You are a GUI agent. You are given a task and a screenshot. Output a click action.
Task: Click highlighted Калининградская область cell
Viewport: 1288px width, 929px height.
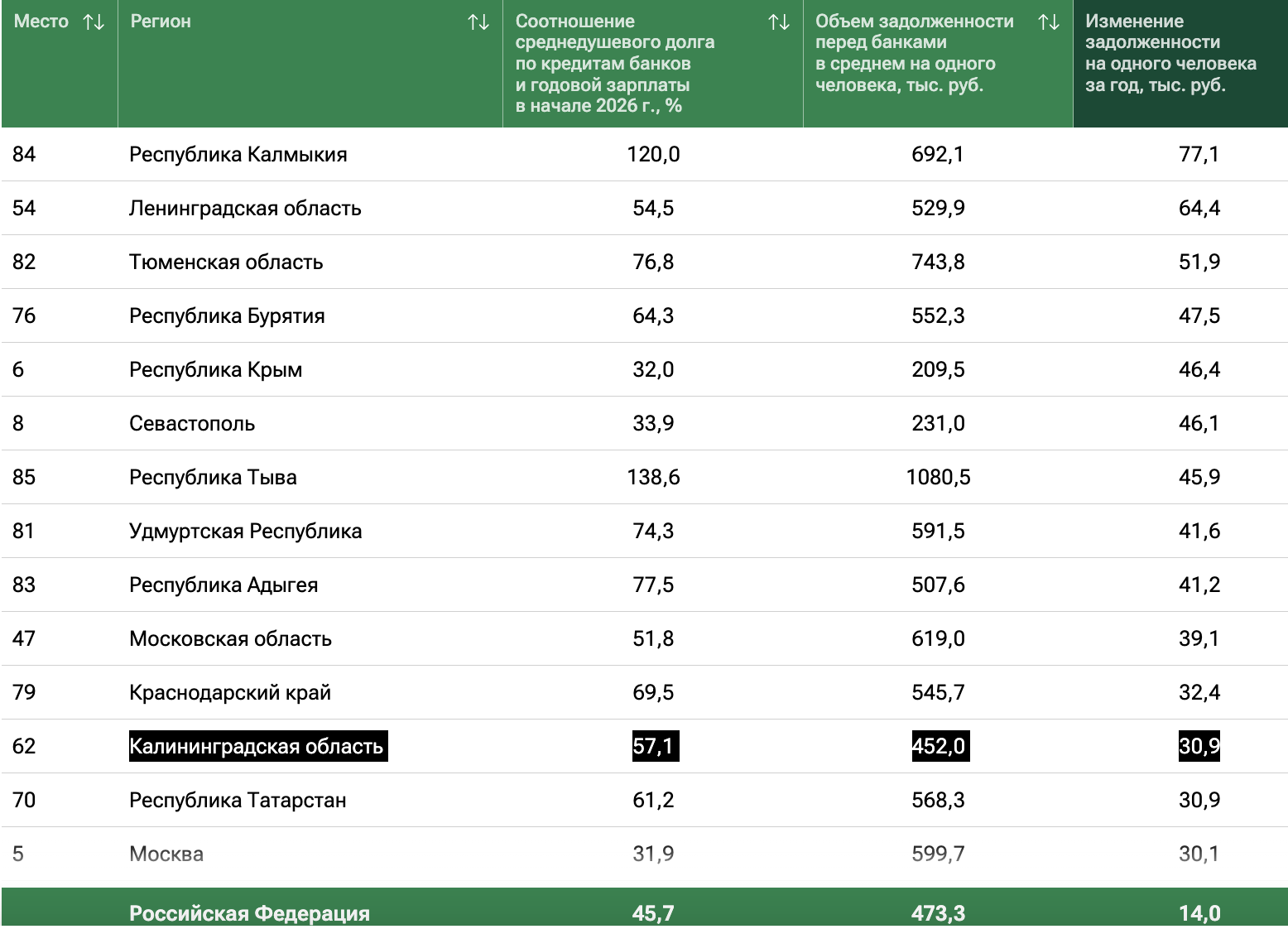coord(257,747)
